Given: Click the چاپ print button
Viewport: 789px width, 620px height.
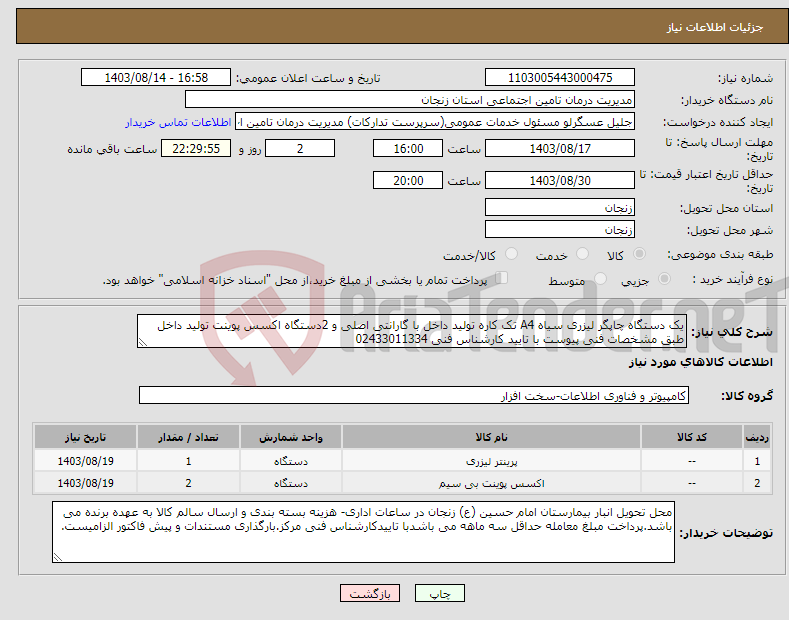Looking at the screenshot, I should [440, 594].
